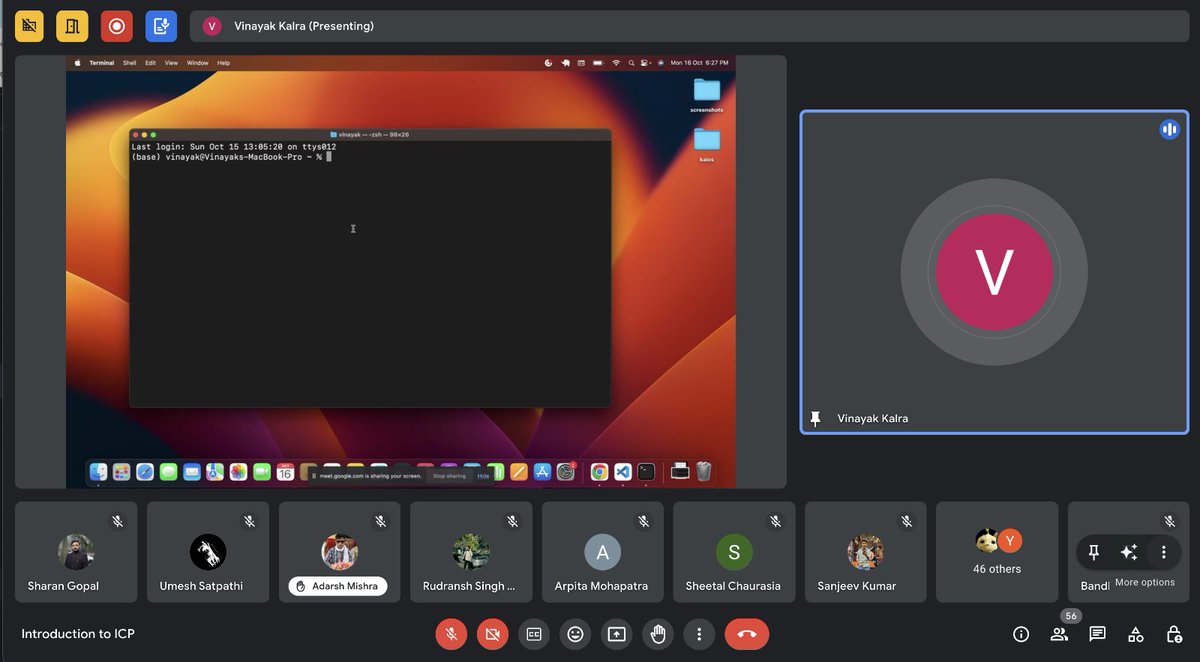Raise your hand
The image size is (1200, 662).
click(657, 634)
